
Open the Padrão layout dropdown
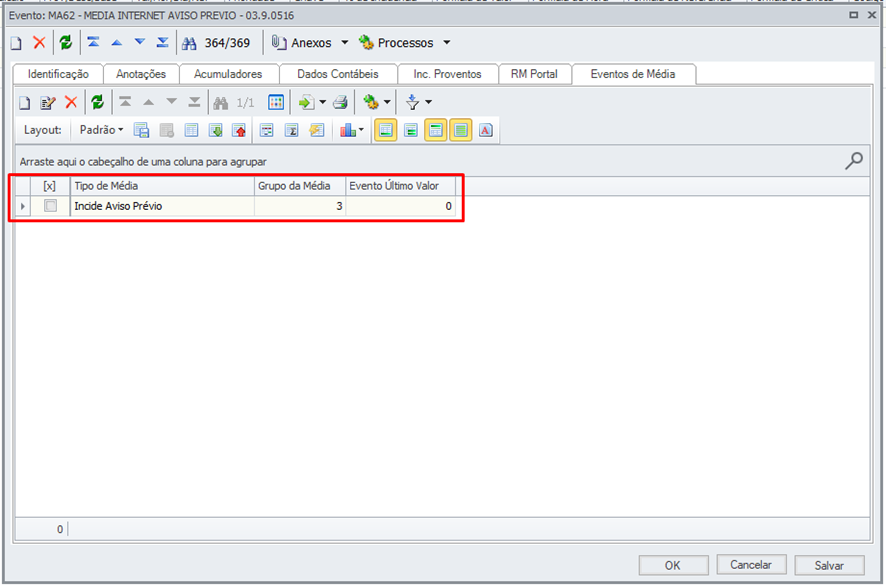pos(101,130)
